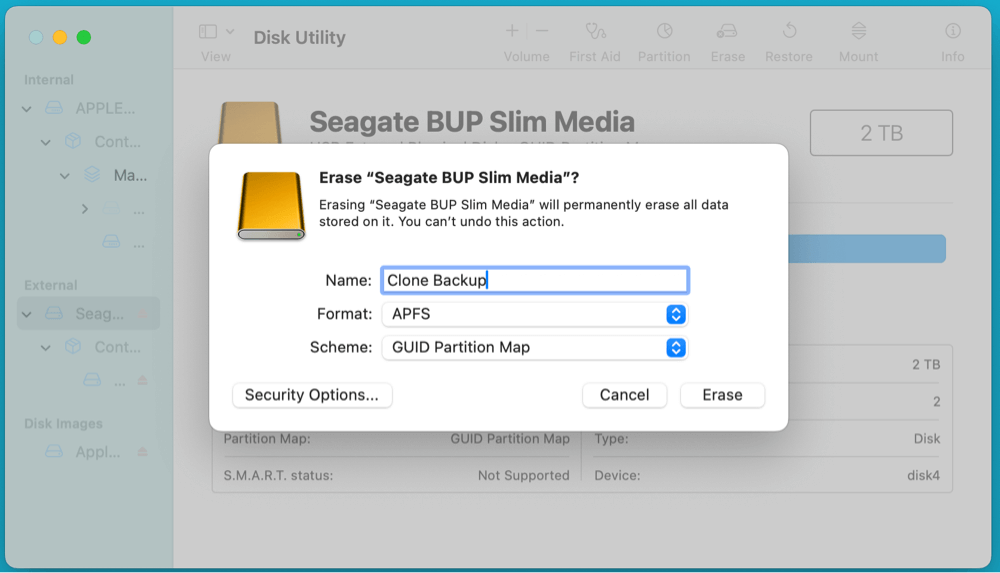This screenshot has height=573, width=1000.
Task: Click the Seagate drive icon in the dialog
Action: click(x=271, y=205)
